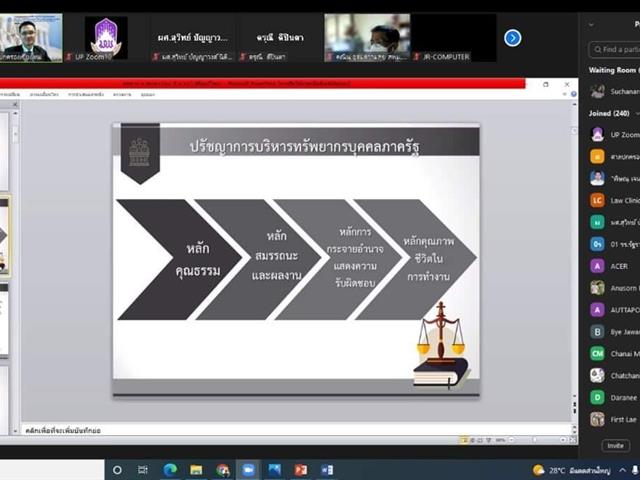Click the Invite button
Viewport: 640px width, 480px height.
coord(615,445)
